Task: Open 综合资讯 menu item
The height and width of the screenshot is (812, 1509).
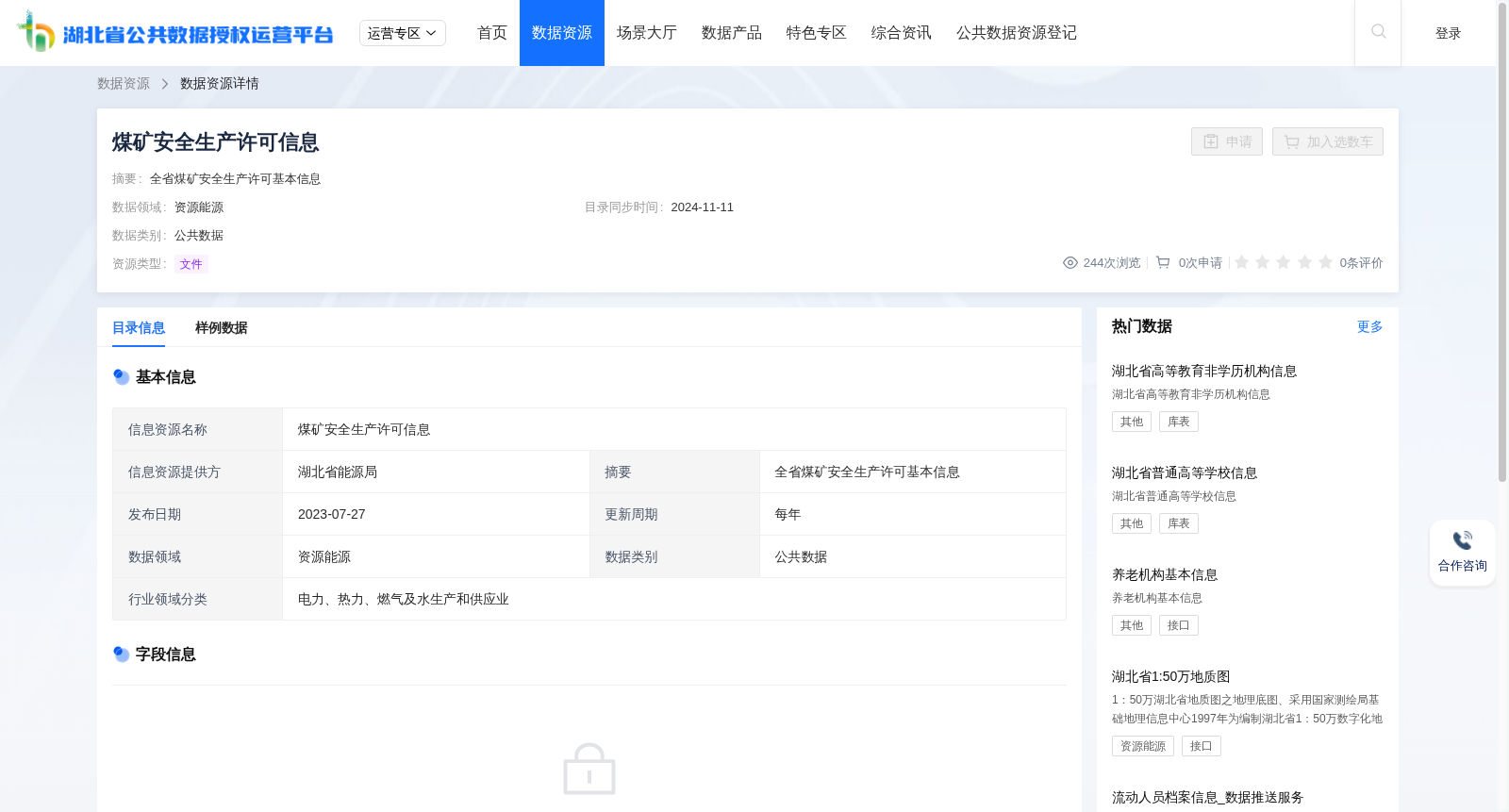Action: (x=902, y=33)
